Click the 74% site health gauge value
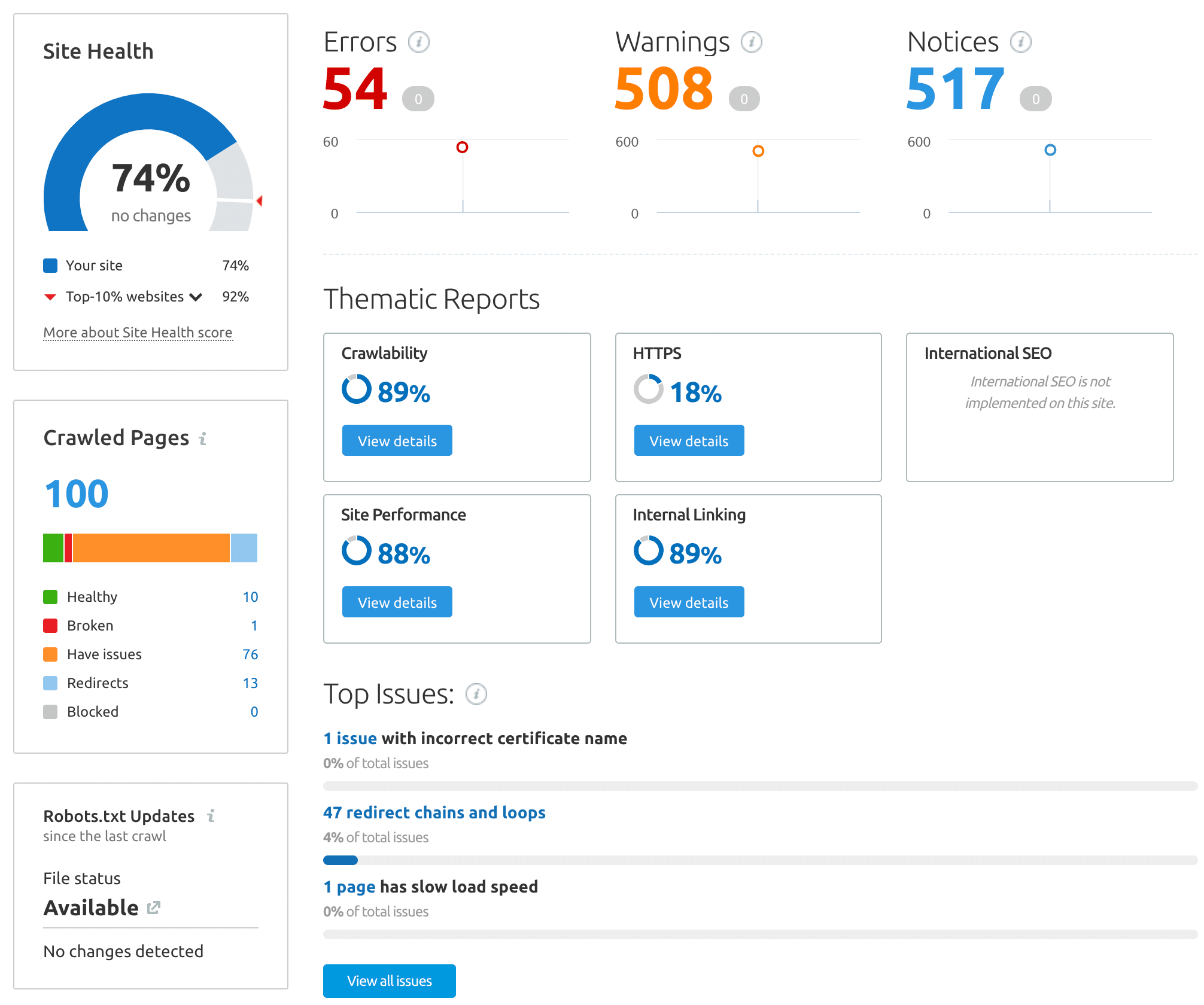The width and height of the screenshot is (1204, 1005). (151, 178)
